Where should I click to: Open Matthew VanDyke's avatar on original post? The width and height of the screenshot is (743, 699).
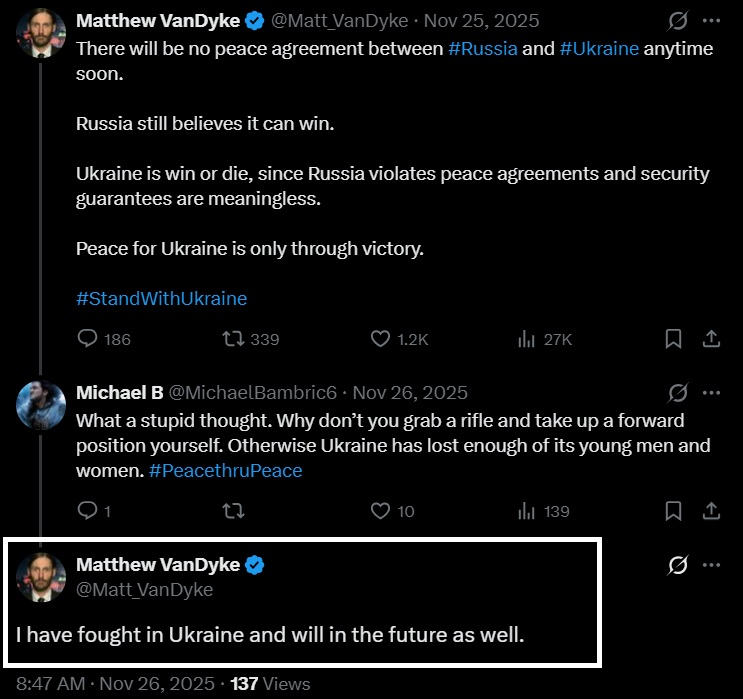pos(41,33)
